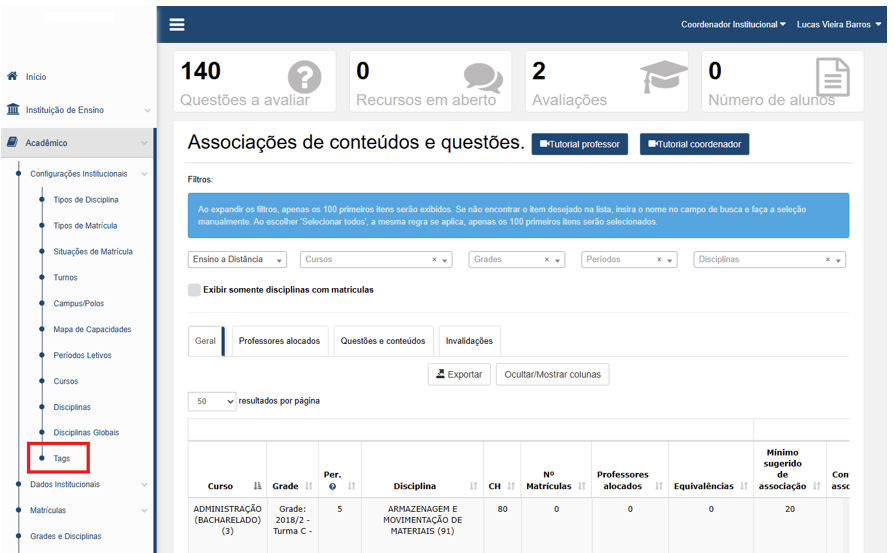Click the Início home icon
The image size is (895, 553).
12,76
